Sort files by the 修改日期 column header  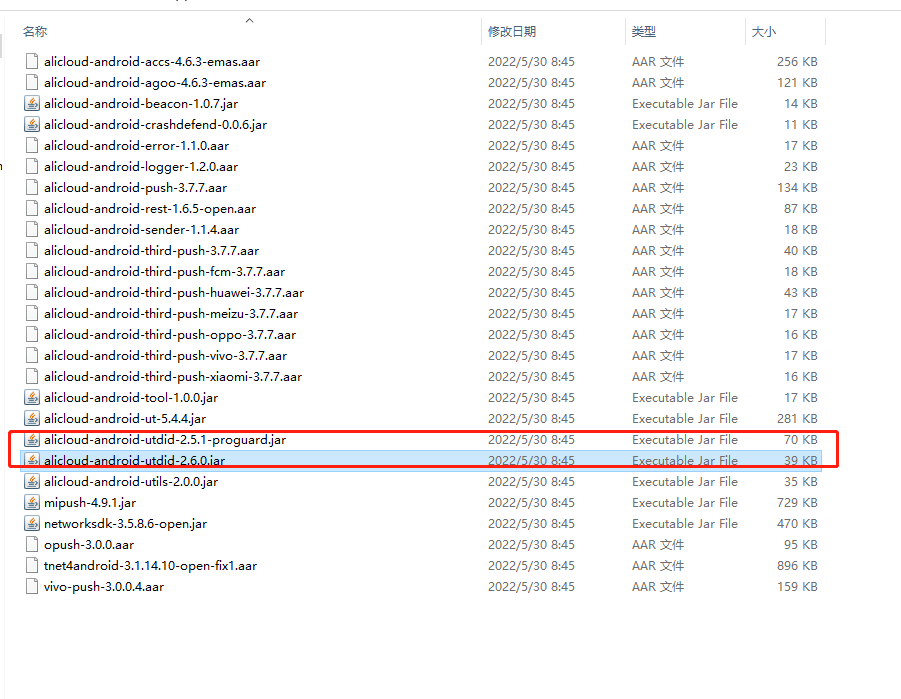tap(512, 32)
